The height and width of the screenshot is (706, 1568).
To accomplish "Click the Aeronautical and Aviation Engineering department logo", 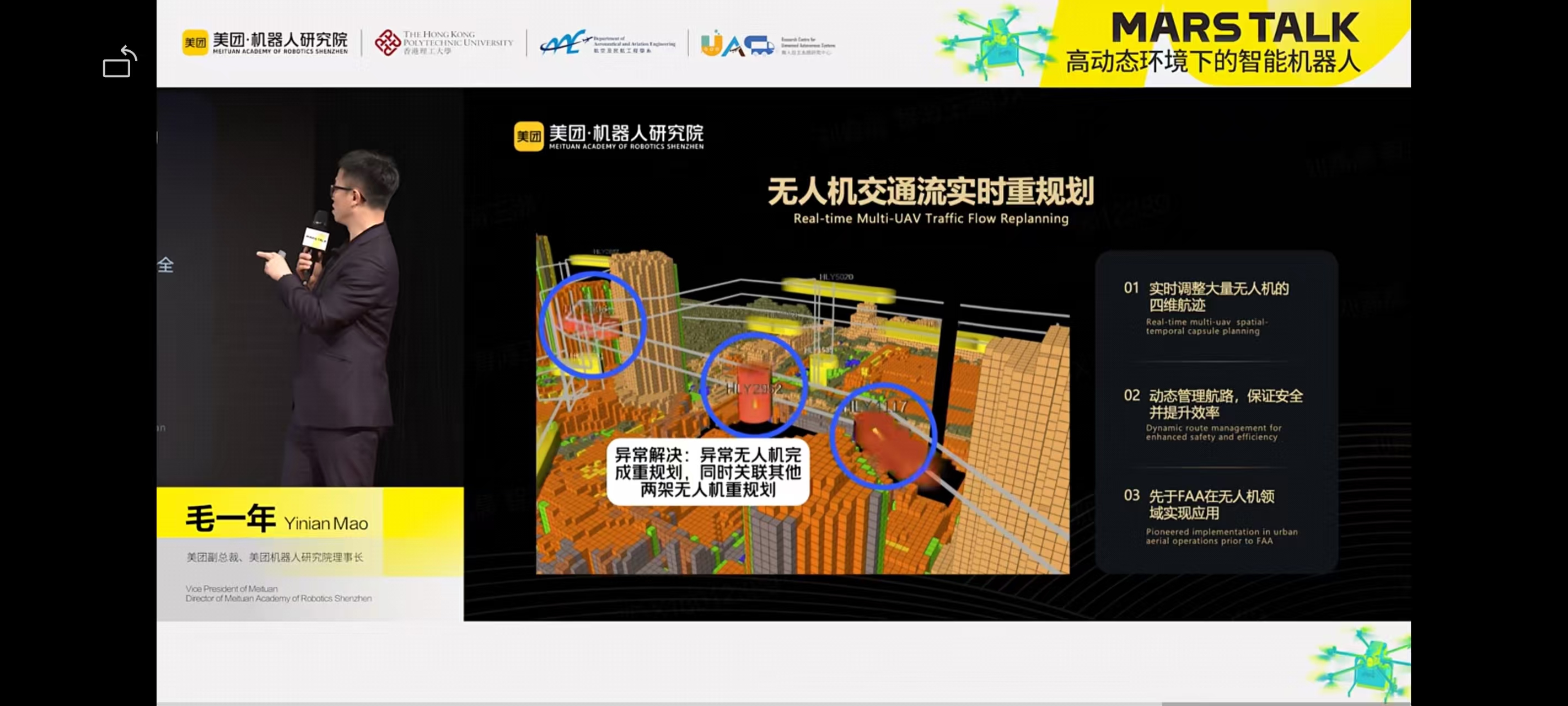I will (x=607, y=43).
